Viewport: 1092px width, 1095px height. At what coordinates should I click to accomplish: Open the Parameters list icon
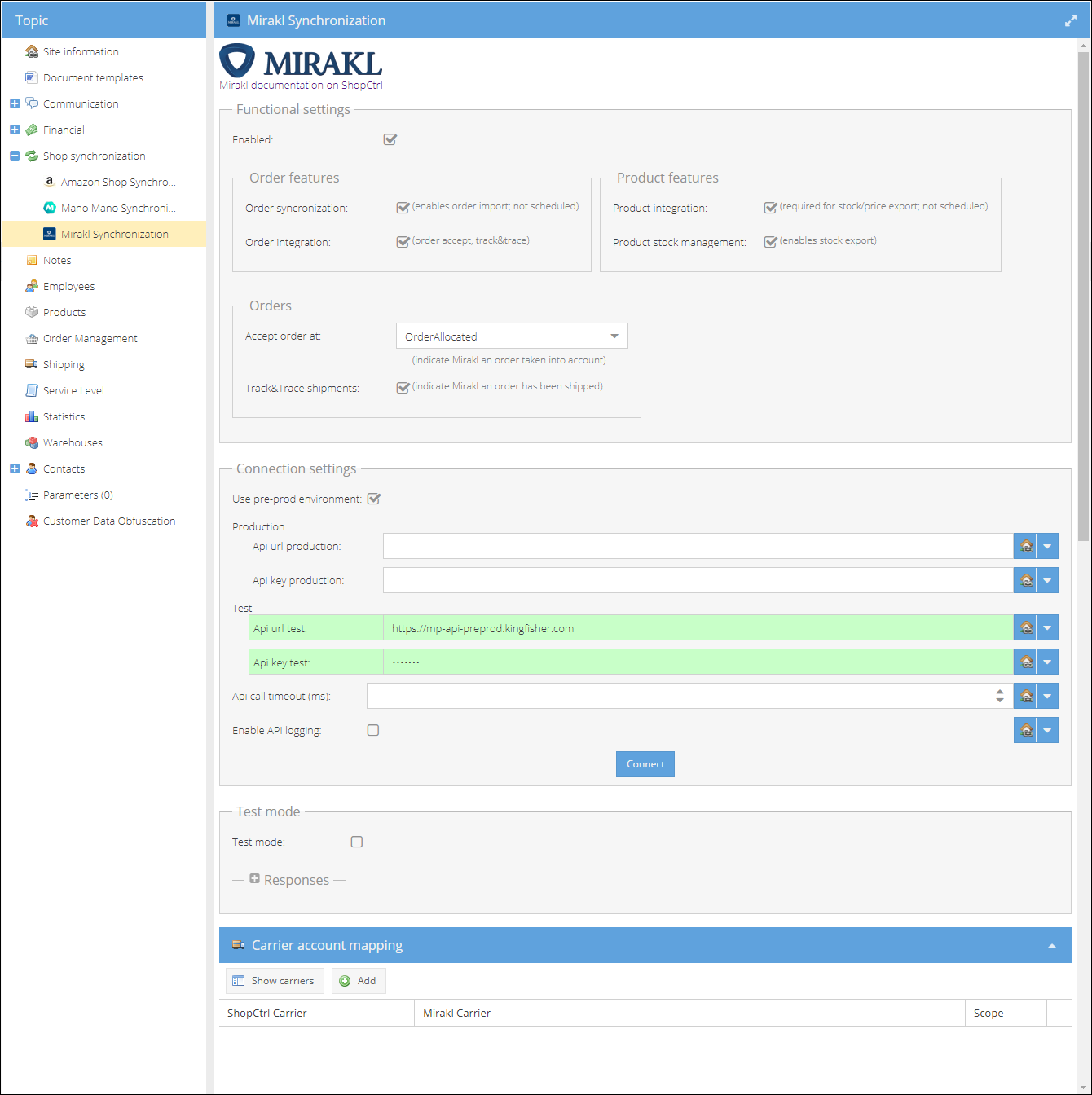pos(32,495)
